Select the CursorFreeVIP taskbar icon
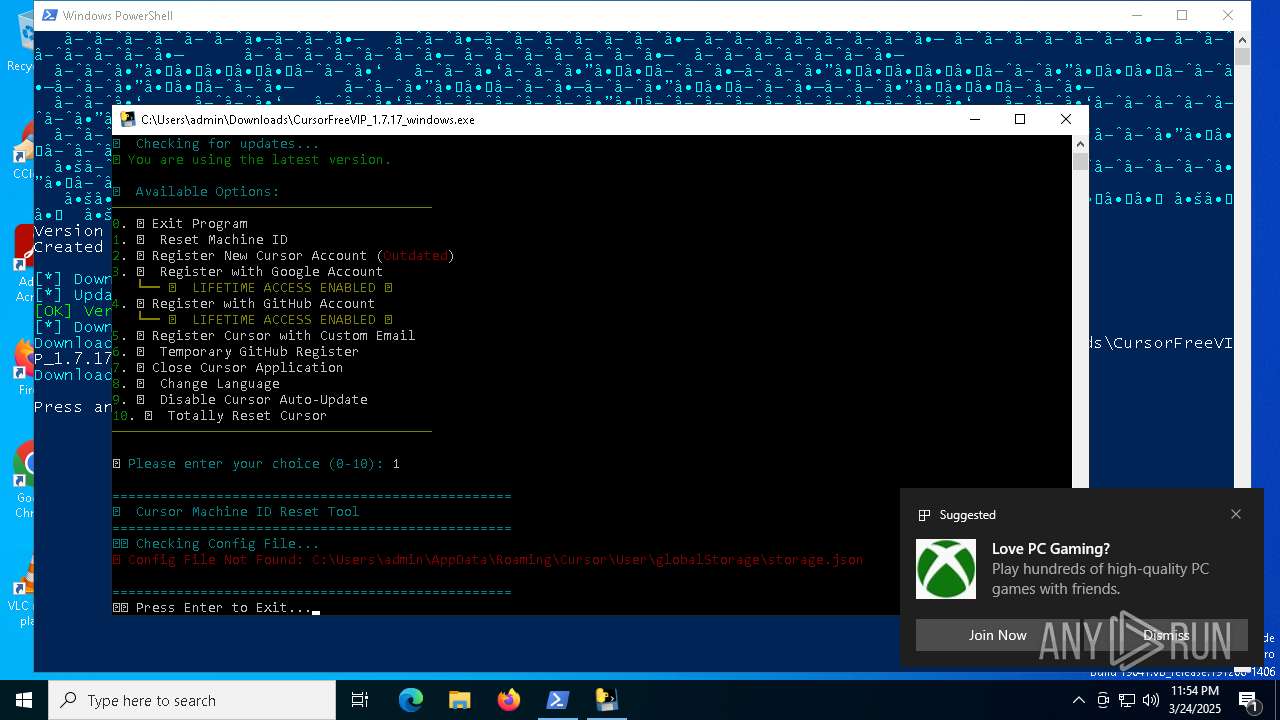This screenshot has width=1280, height=720. coord(607,700)
